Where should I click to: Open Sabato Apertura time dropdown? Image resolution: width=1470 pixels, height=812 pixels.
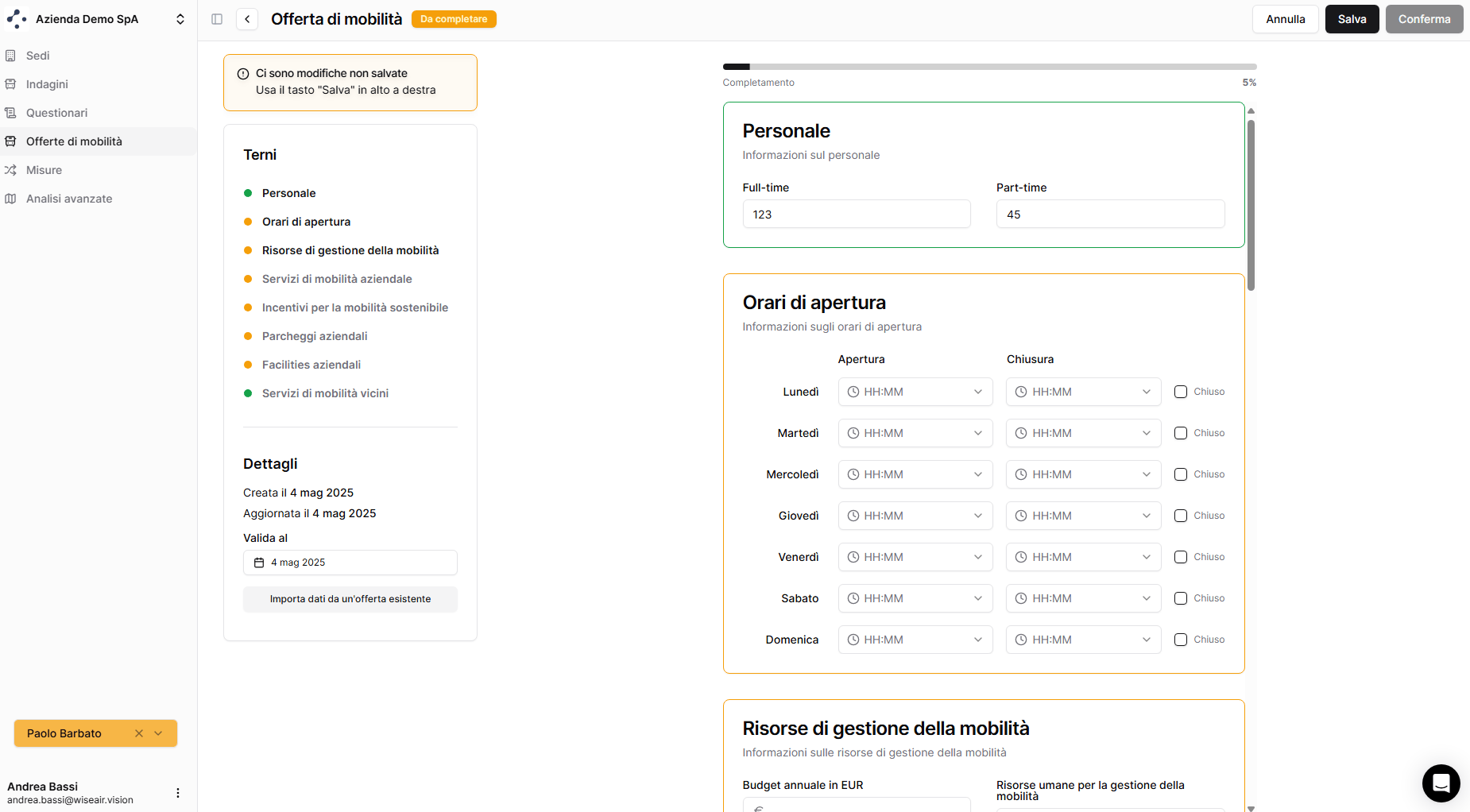pos(915,598)
